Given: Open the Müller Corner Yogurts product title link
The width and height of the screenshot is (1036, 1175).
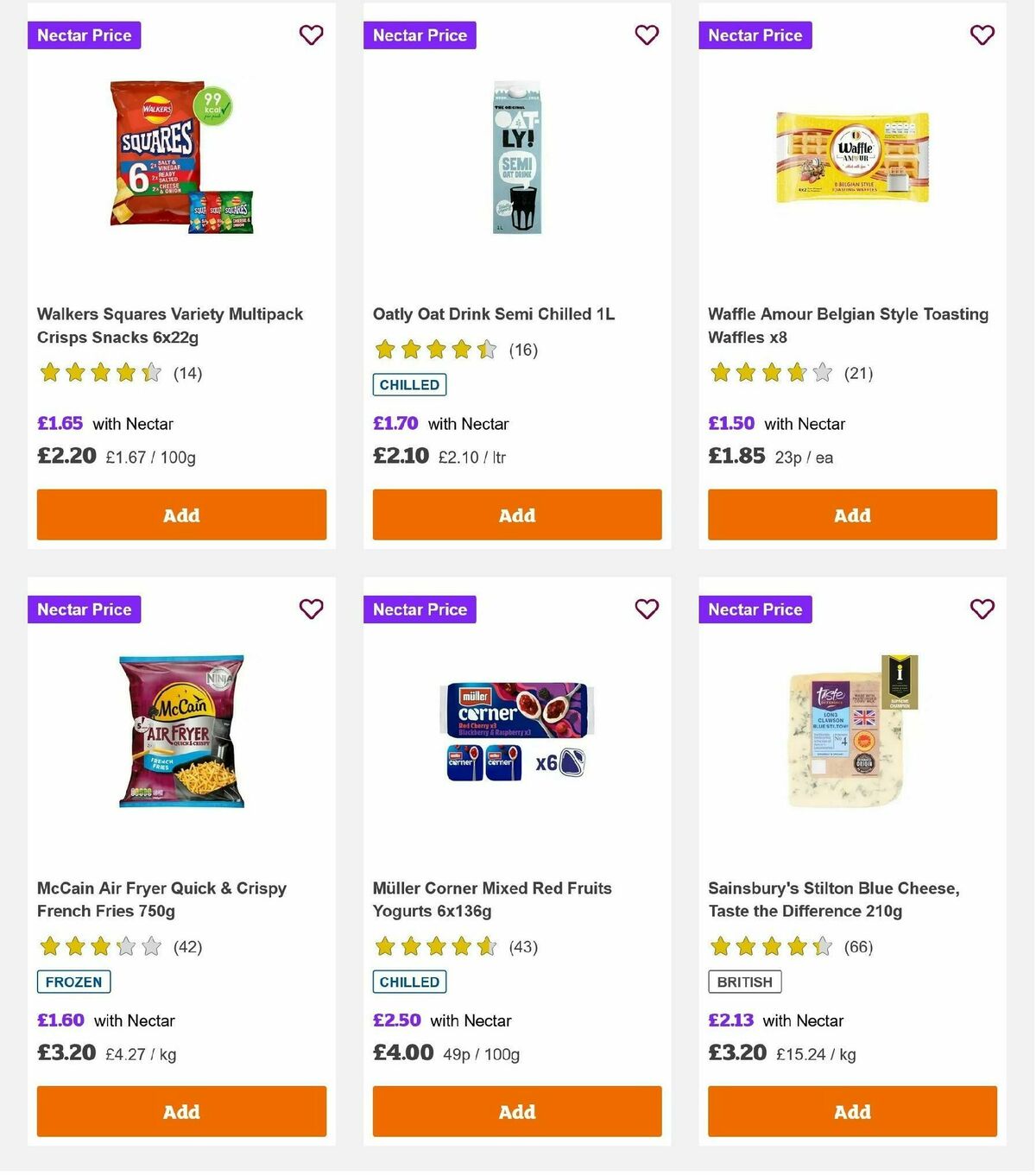Looking at the screenshot, I should pyautogui.click(x=491, y=899).
